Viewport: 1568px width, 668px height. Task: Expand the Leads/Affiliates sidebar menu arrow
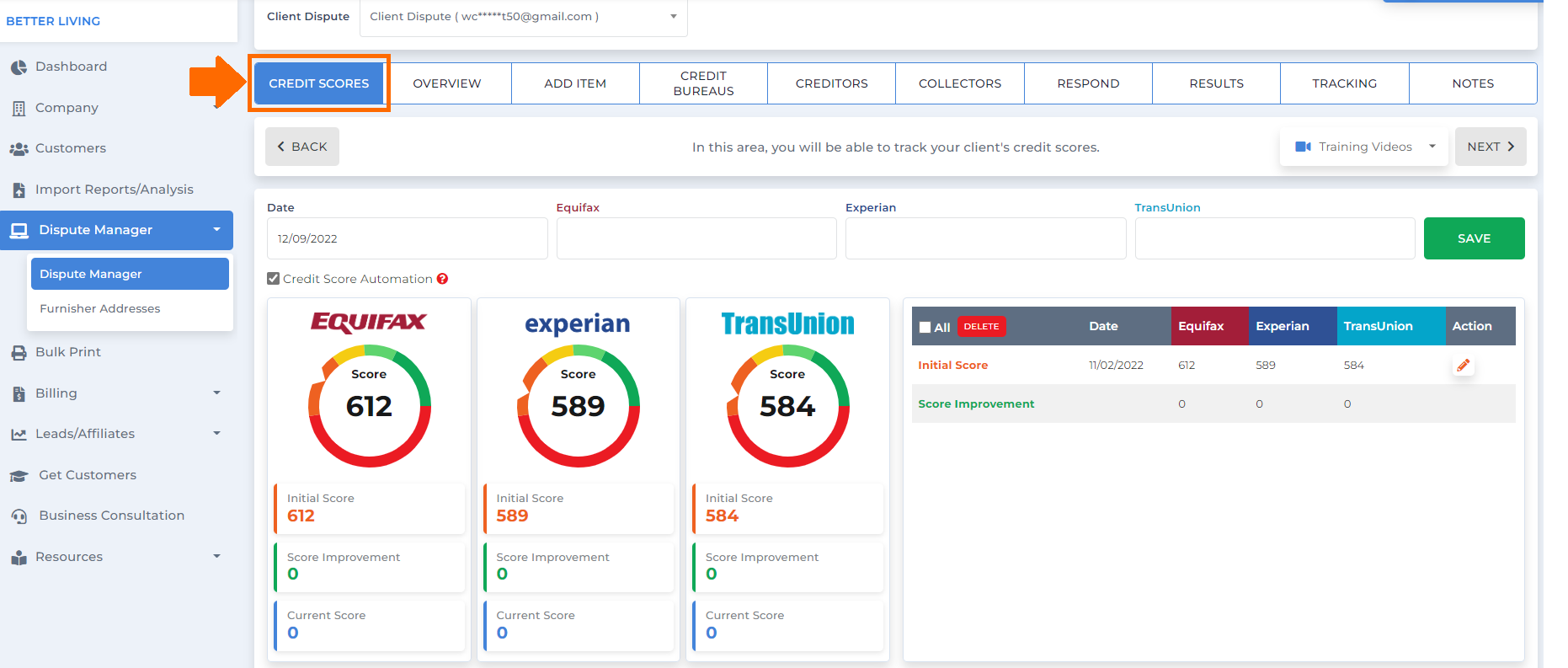[x=216, y=434]
